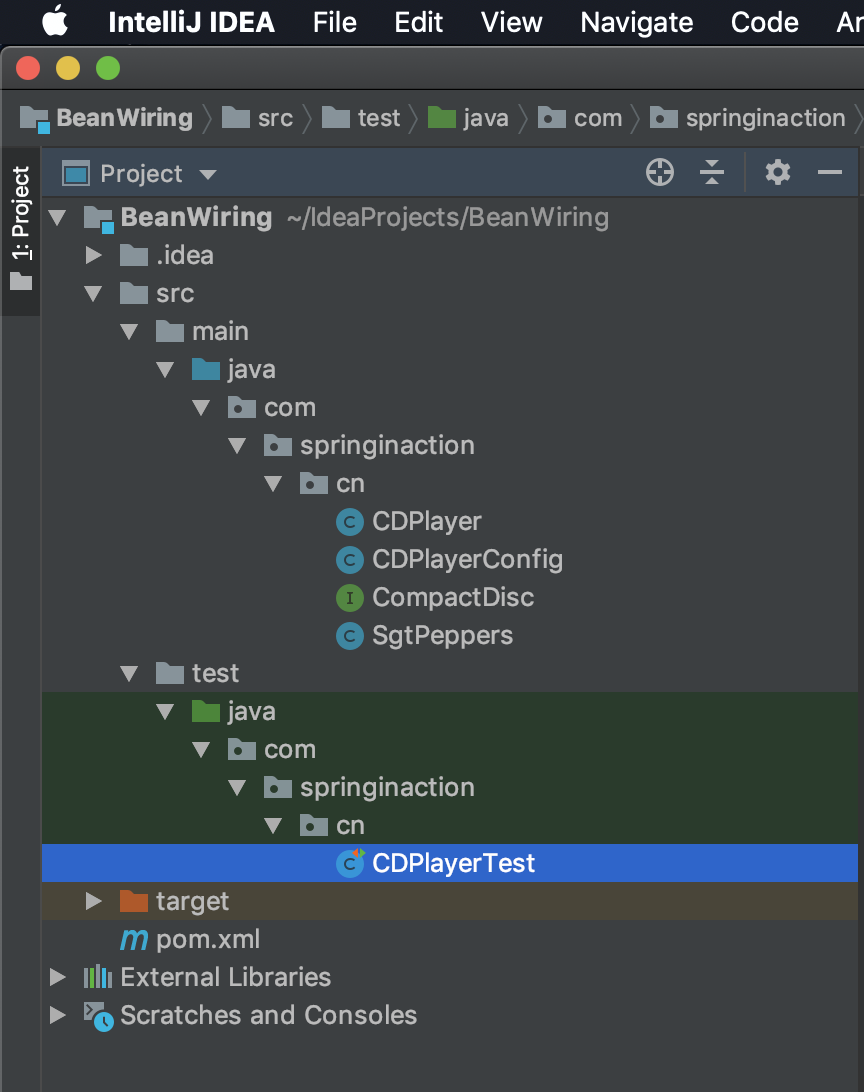864x1092 pixels.
Task: Open the Project view dropdown arrow
Action: coord(208,174)
